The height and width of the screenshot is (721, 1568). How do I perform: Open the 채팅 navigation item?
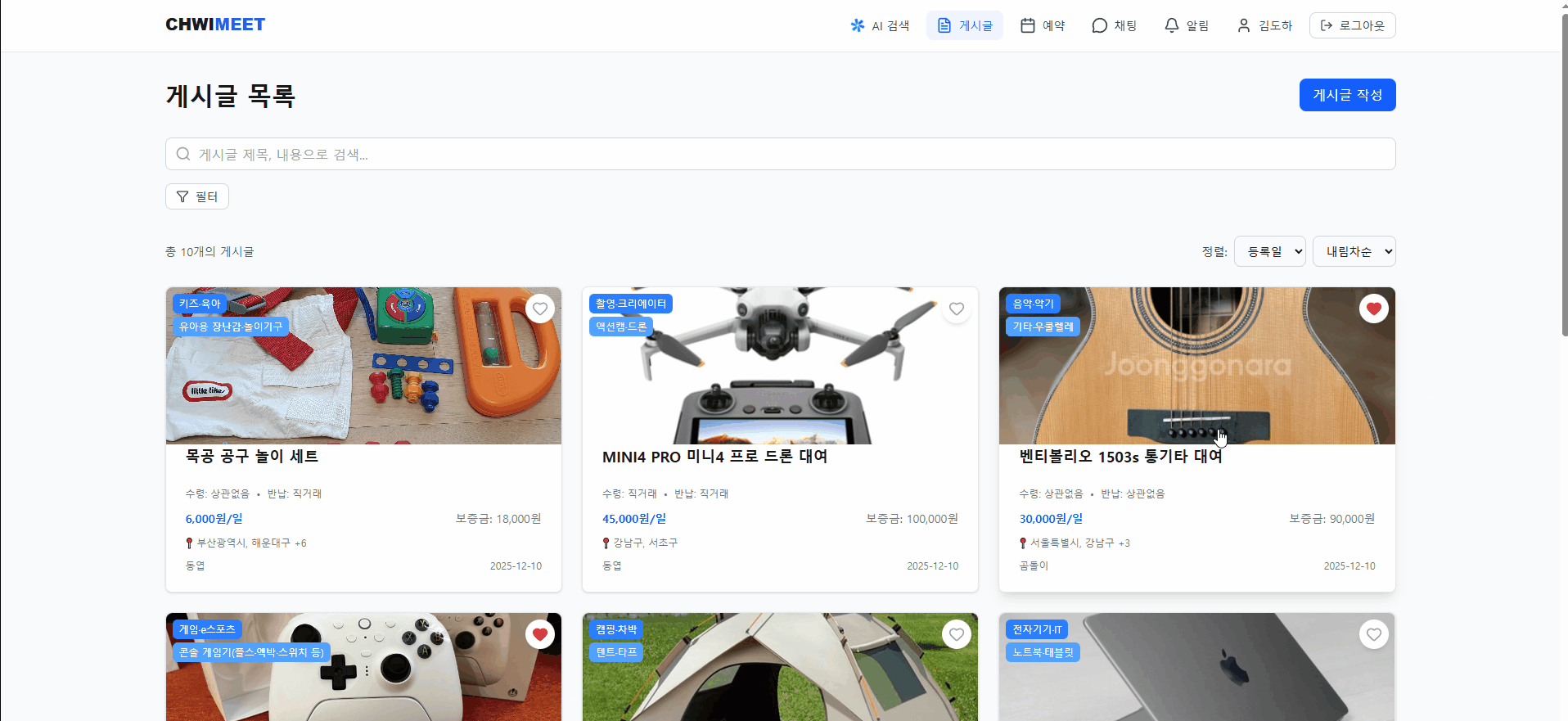[1115, 25]
